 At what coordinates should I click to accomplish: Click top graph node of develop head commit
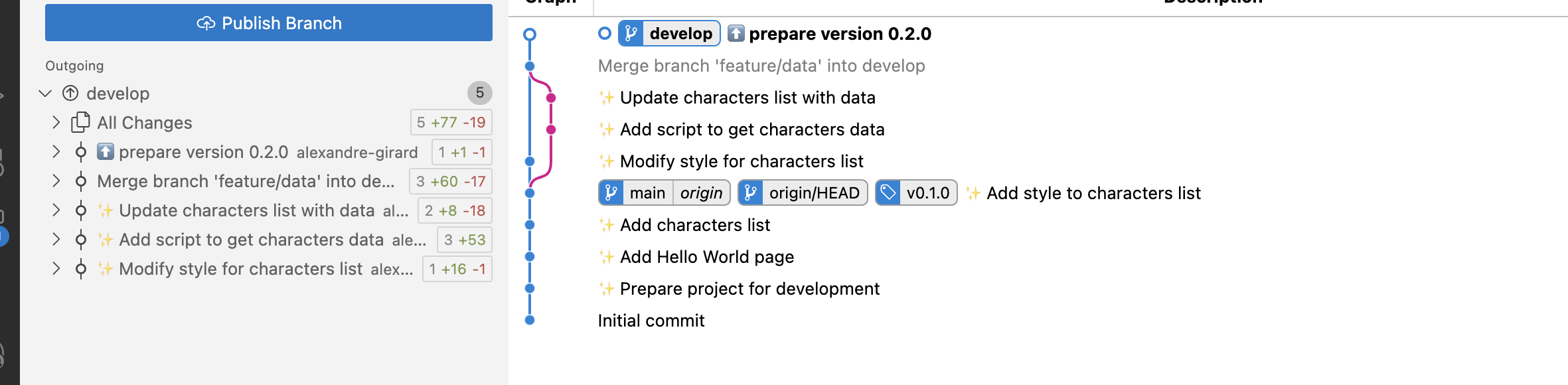click(x=530, y=34)
